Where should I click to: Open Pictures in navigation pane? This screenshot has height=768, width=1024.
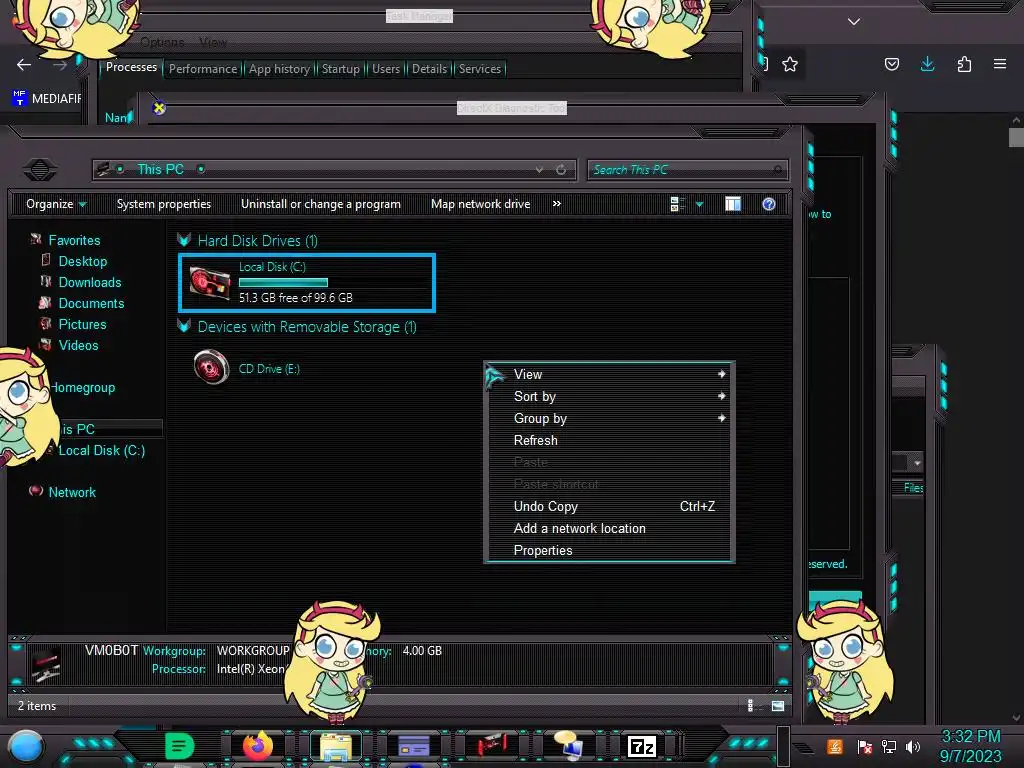(x=82, y=324)
